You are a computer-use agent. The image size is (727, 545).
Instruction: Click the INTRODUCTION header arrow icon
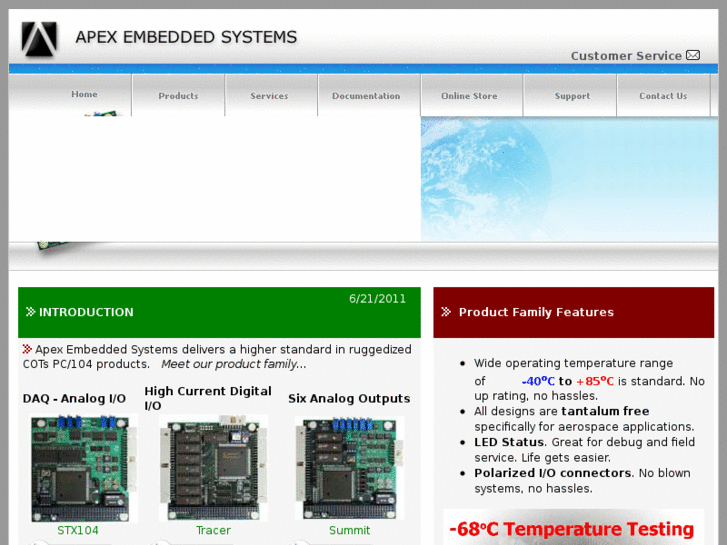coord(31,312)
